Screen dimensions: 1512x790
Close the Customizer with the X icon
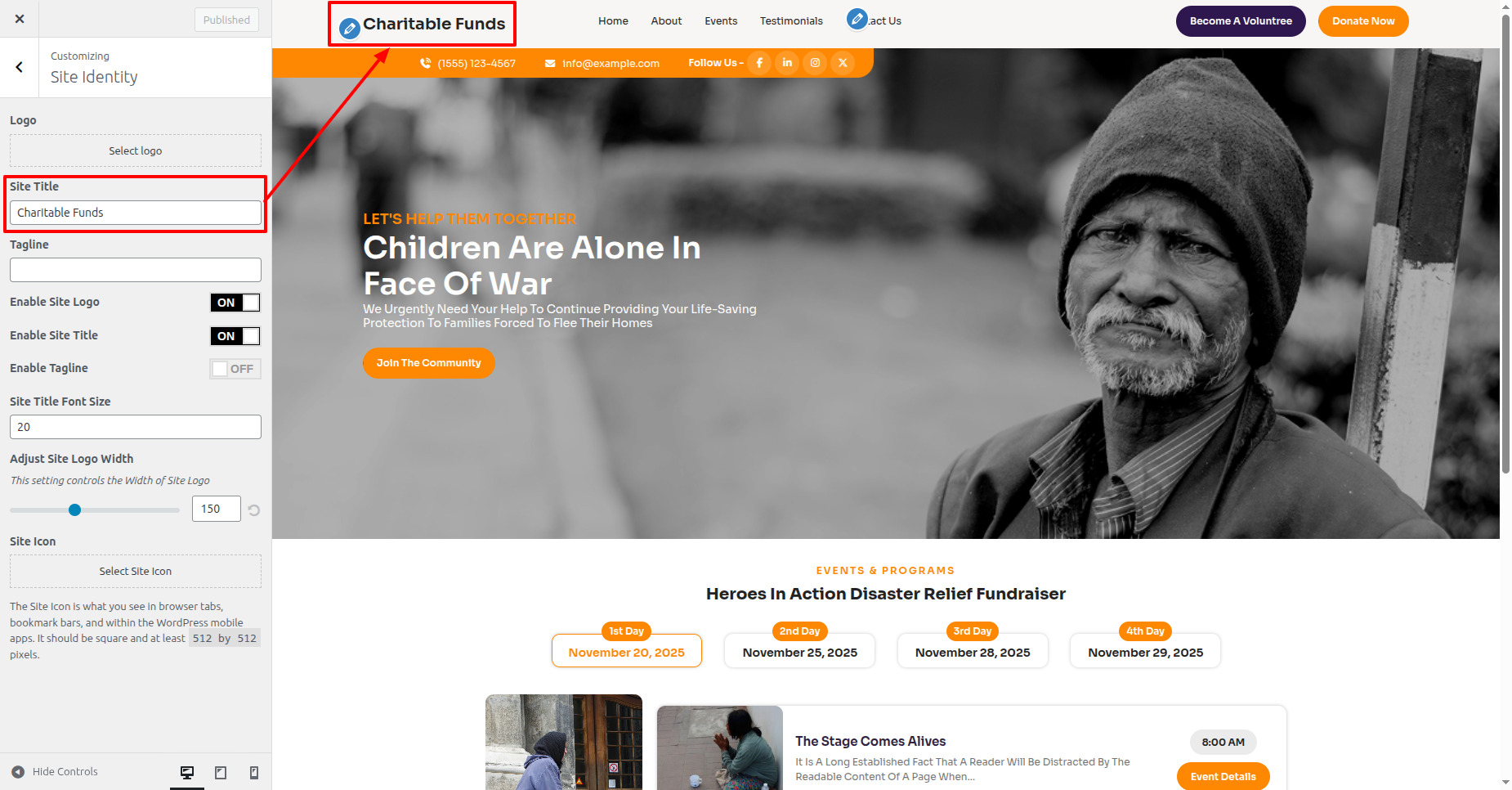click(x=20, y=19)
